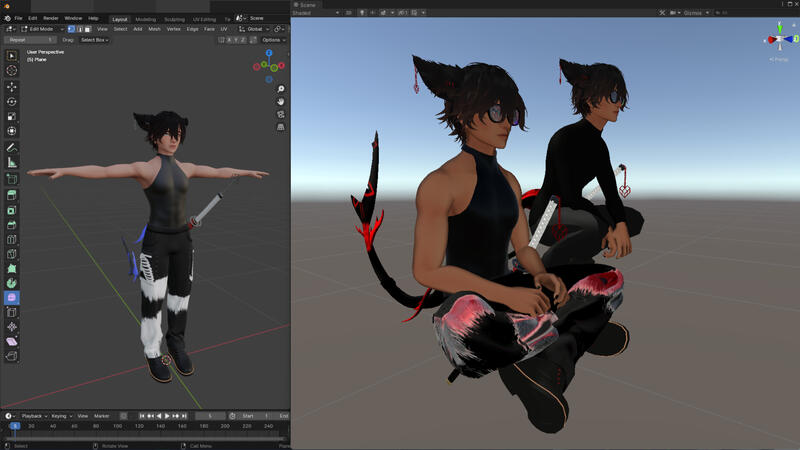Switch to the Modeling workspace tab
Viewport: 800px width, 450px height.
(145, 18)
